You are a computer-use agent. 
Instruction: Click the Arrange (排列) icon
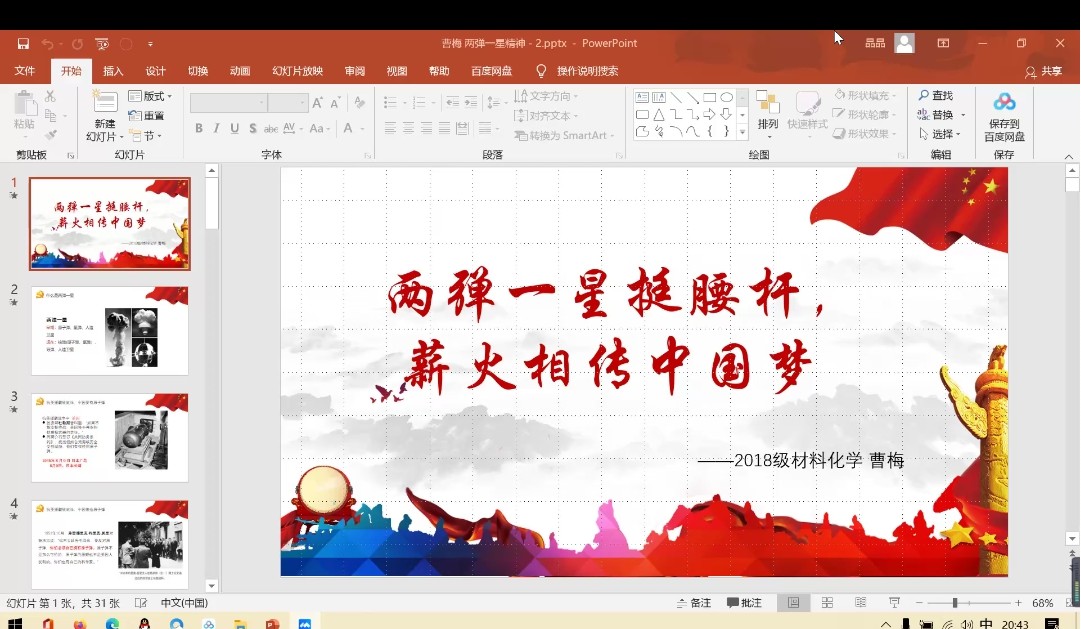pos(767,103)
